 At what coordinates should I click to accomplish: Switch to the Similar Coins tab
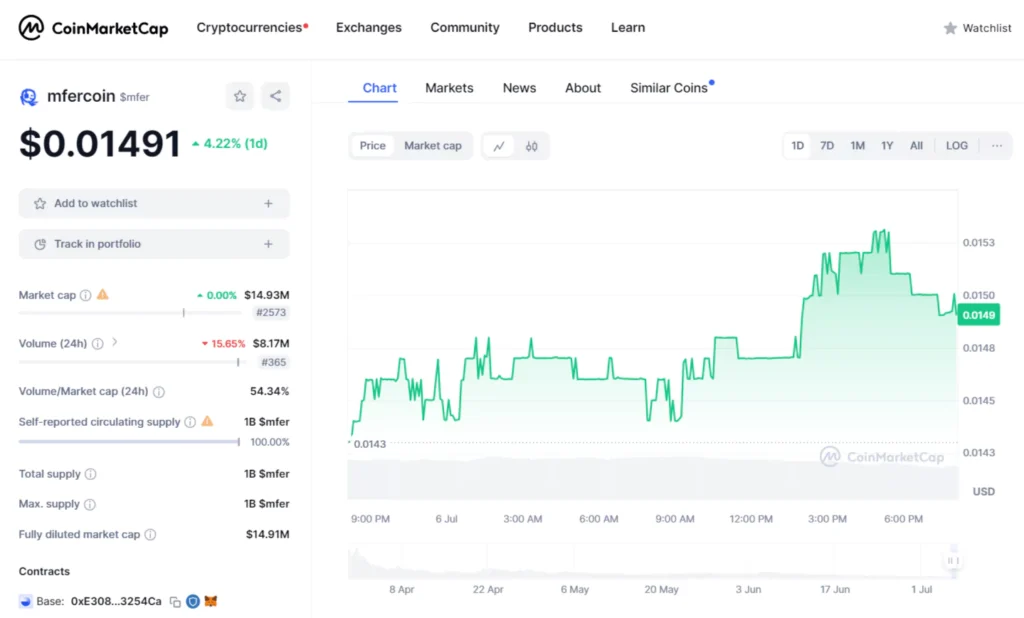pos(669,88)
